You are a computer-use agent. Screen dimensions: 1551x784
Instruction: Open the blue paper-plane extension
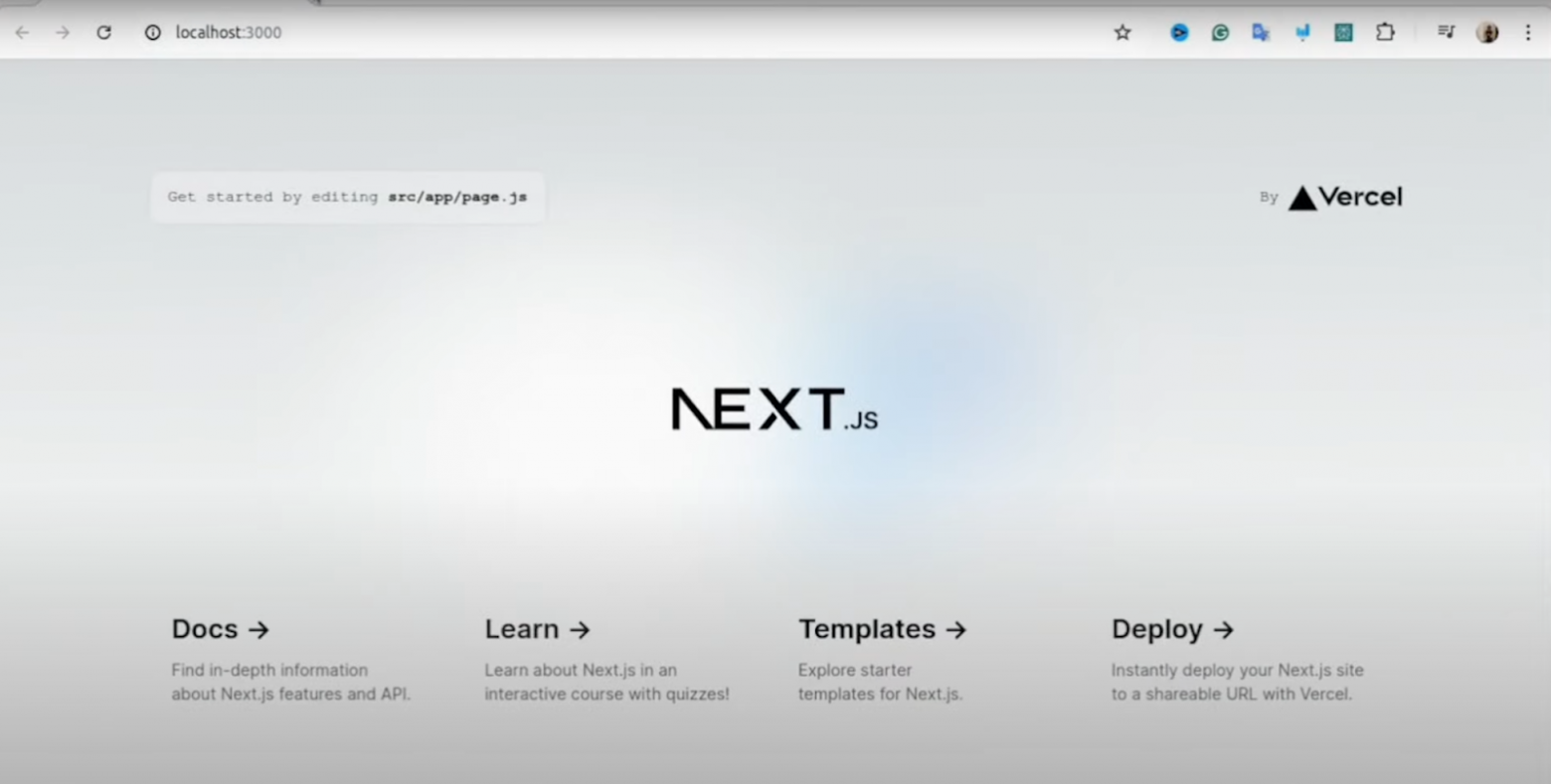tap(1179, 33)
